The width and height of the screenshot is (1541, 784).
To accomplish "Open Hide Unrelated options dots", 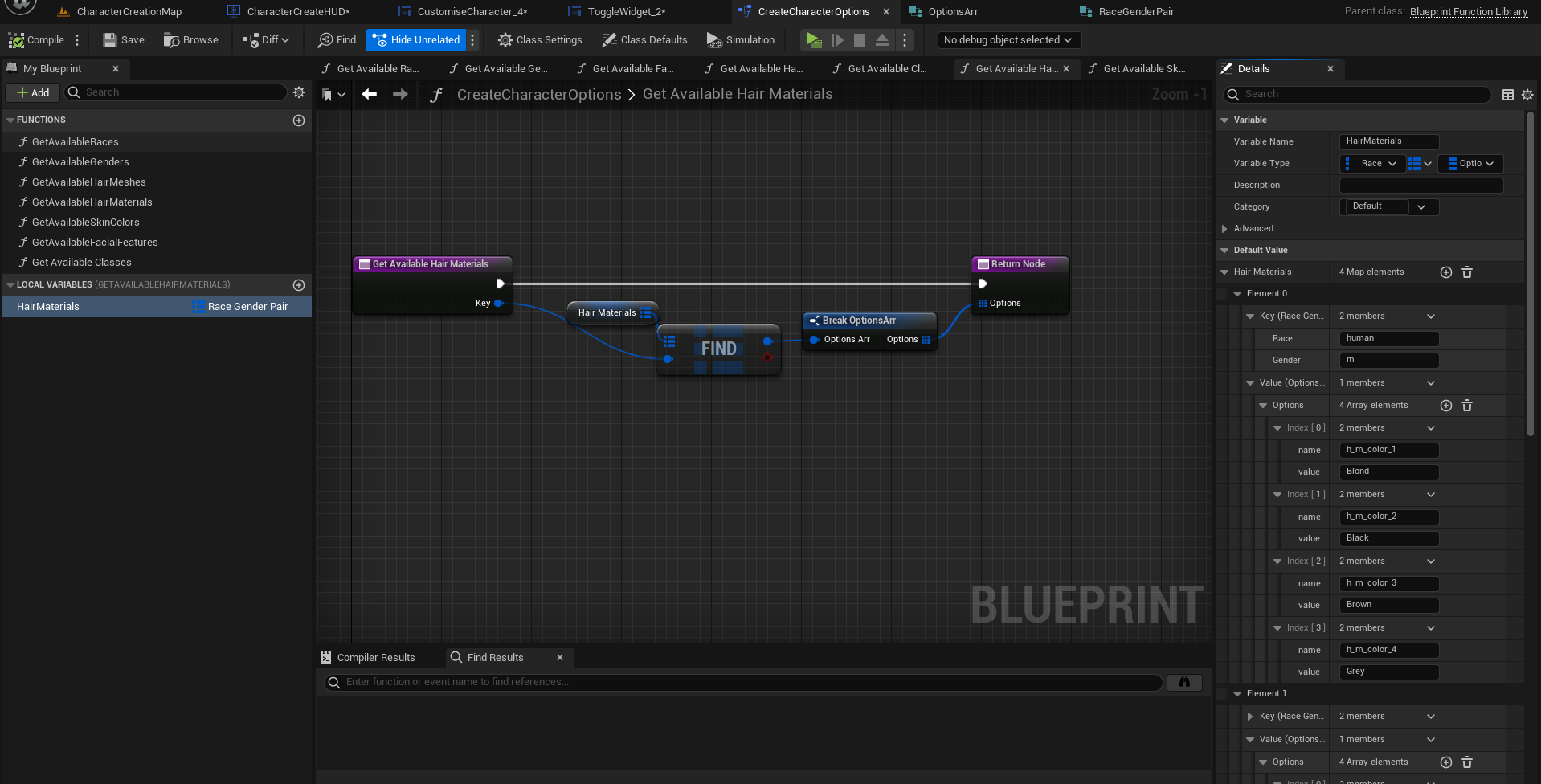I will [x=472, y=40].
